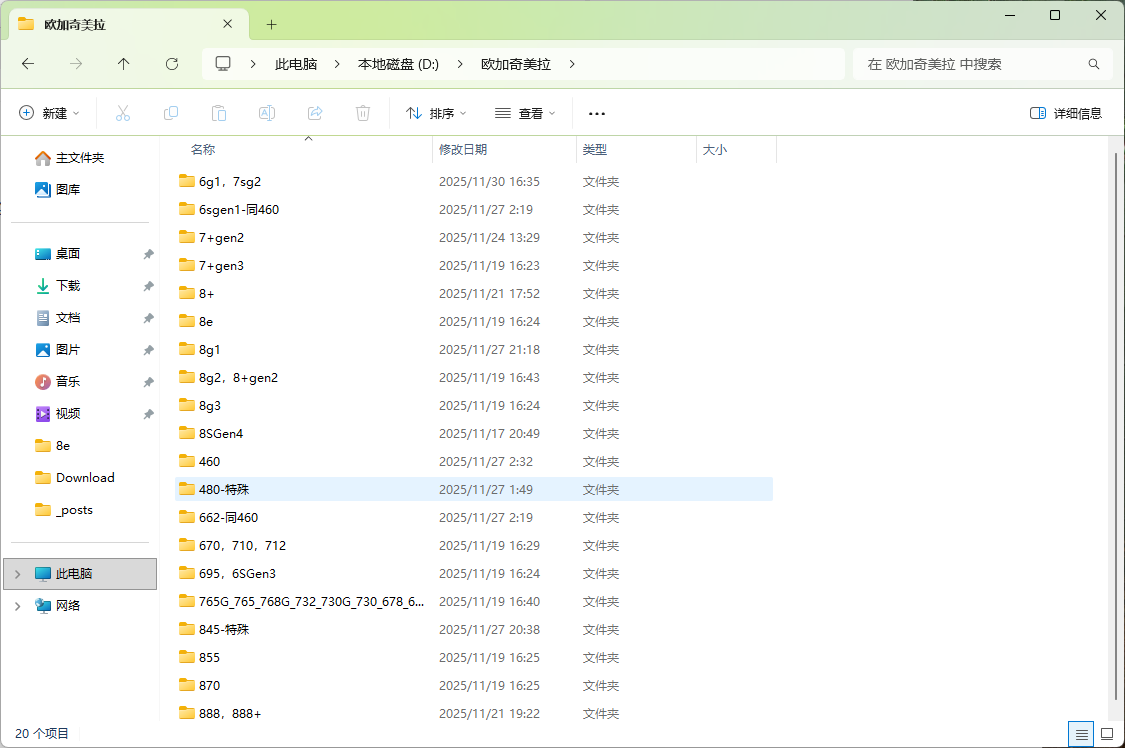This screenshot has height=748, width=1125.
Task: Open the see-more (...) menu
Action: [597, 113]
